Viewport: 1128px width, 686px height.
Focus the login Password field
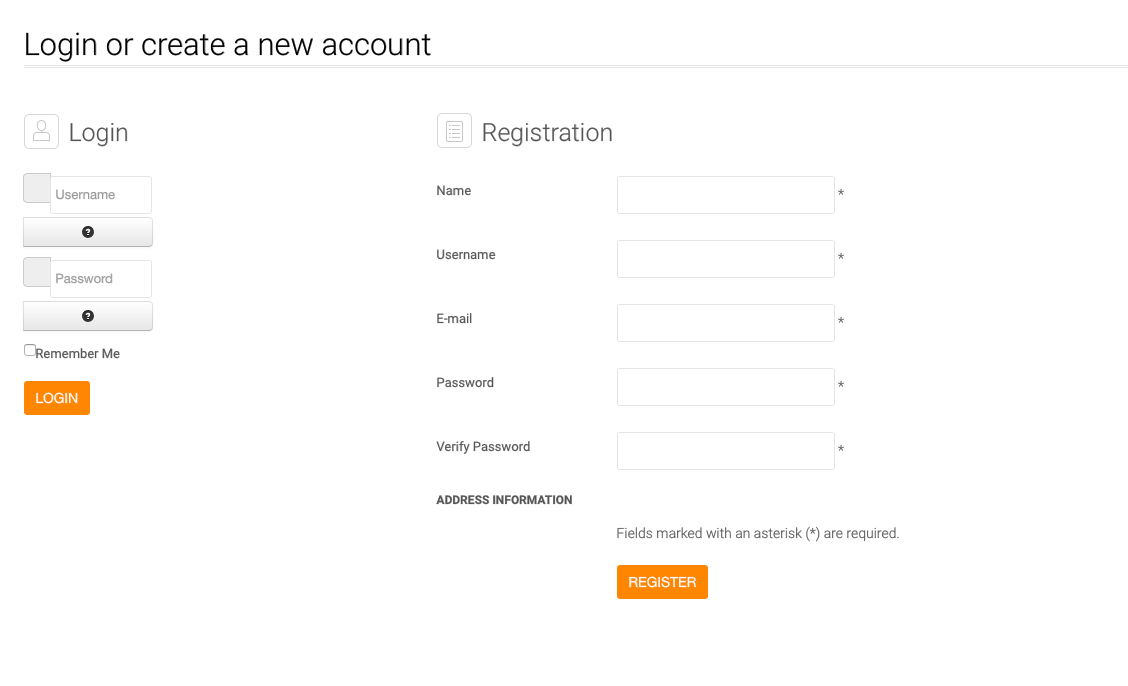[x=101, y=279]
